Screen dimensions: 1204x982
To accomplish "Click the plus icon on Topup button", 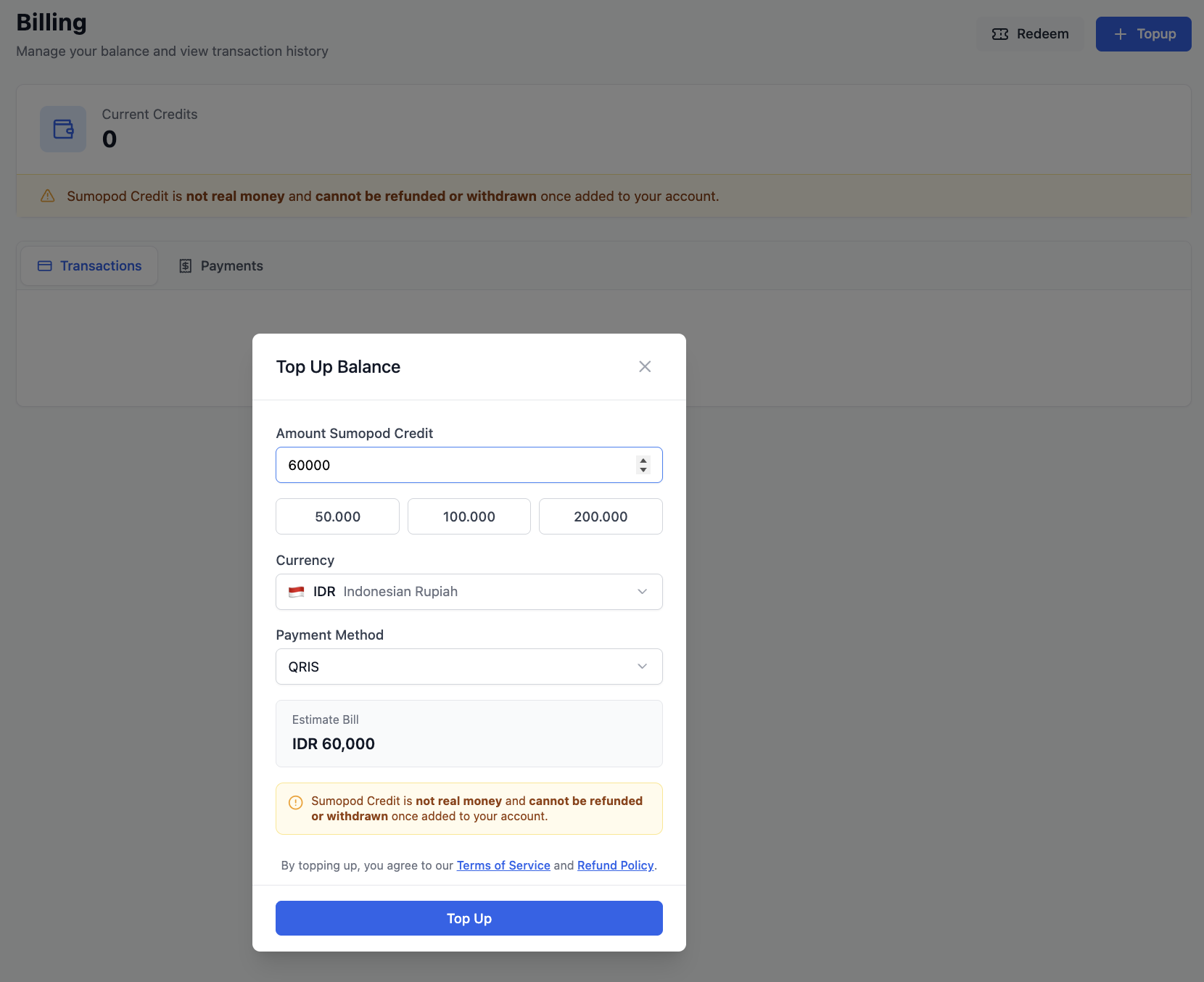I will point(1120,33).
